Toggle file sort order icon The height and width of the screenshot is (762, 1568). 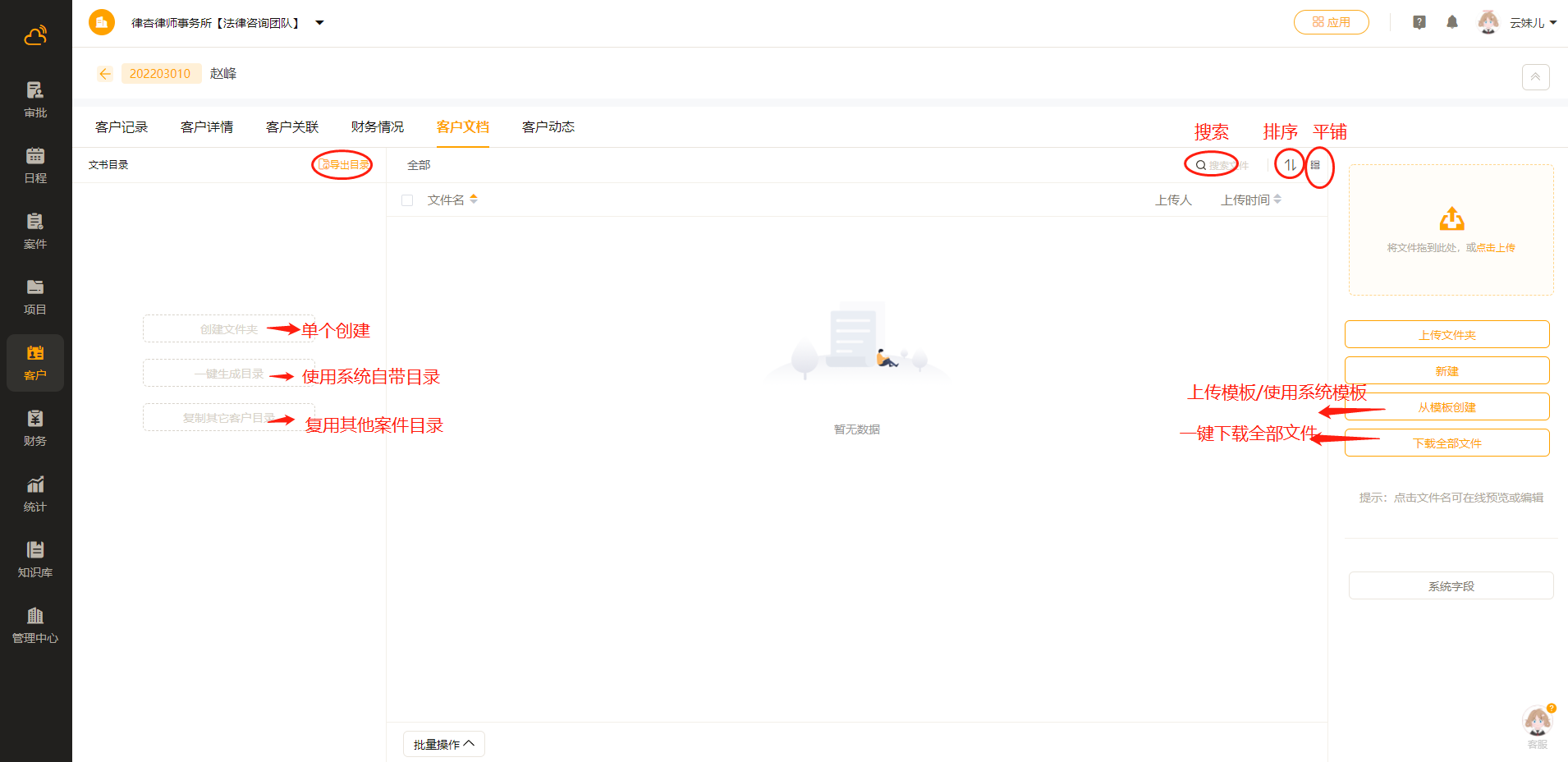[1291, 165]
